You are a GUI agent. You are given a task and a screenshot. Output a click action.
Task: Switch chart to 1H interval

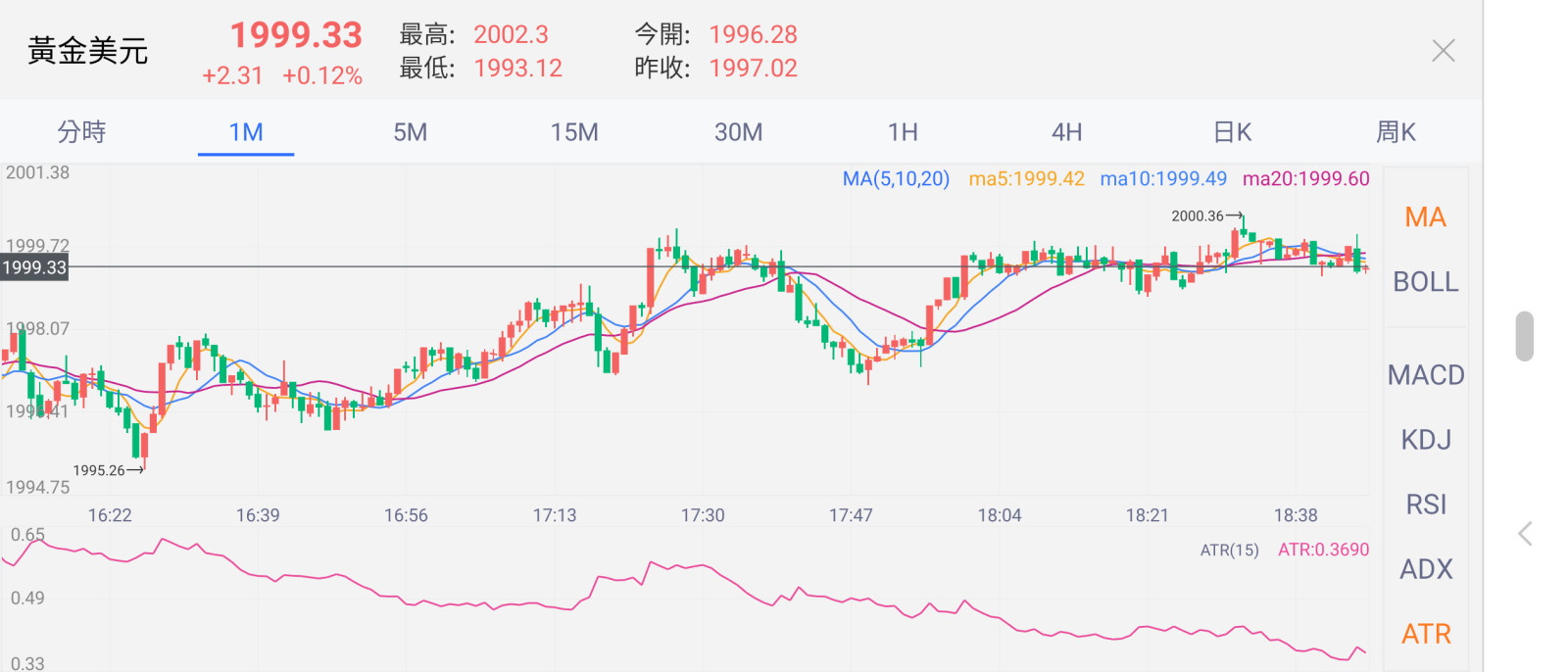tap(903, 132)
